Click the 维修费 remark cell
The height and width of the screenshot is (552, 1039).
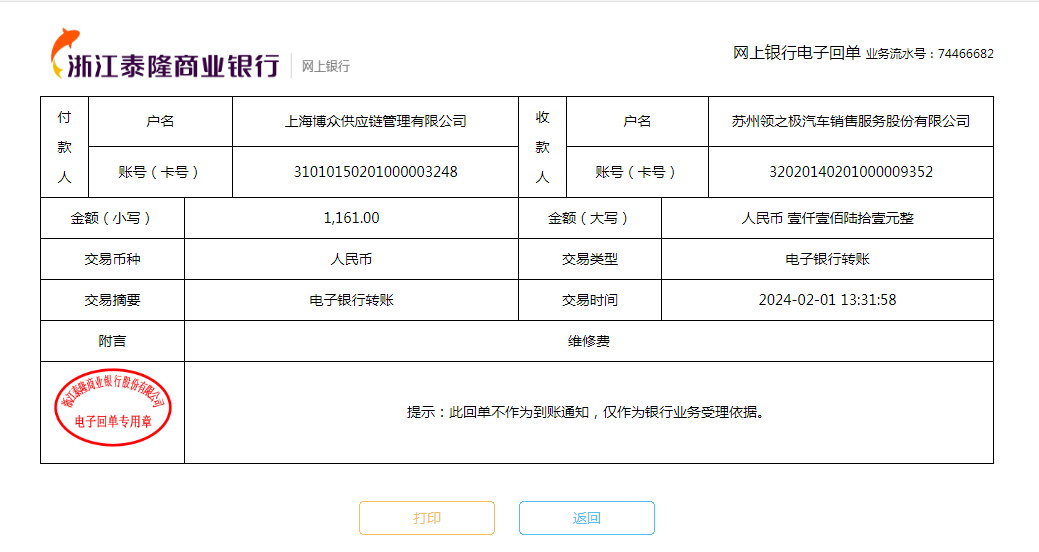point(588,341)
